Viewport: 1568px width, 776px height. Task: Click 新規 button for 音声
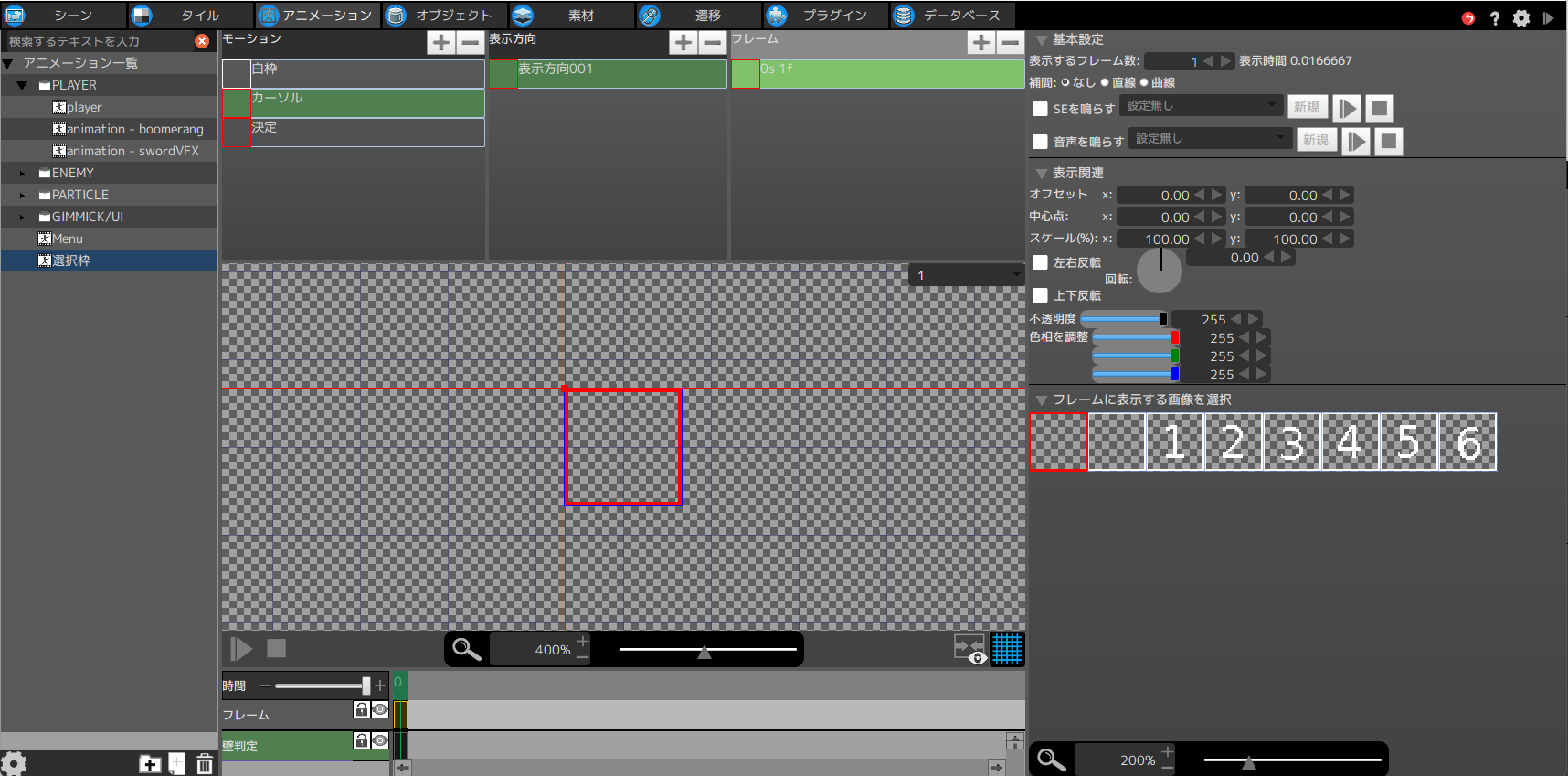tap(1316, 140)
